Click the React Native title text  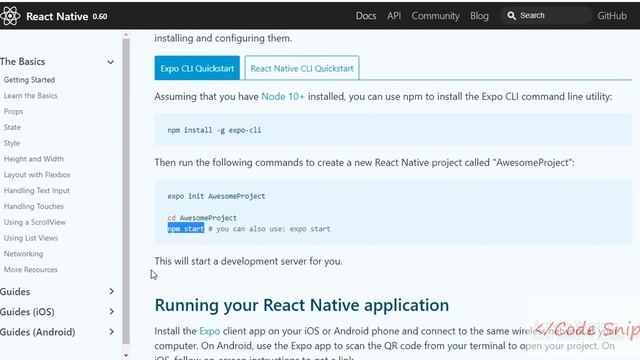click(x=57, y=16)
